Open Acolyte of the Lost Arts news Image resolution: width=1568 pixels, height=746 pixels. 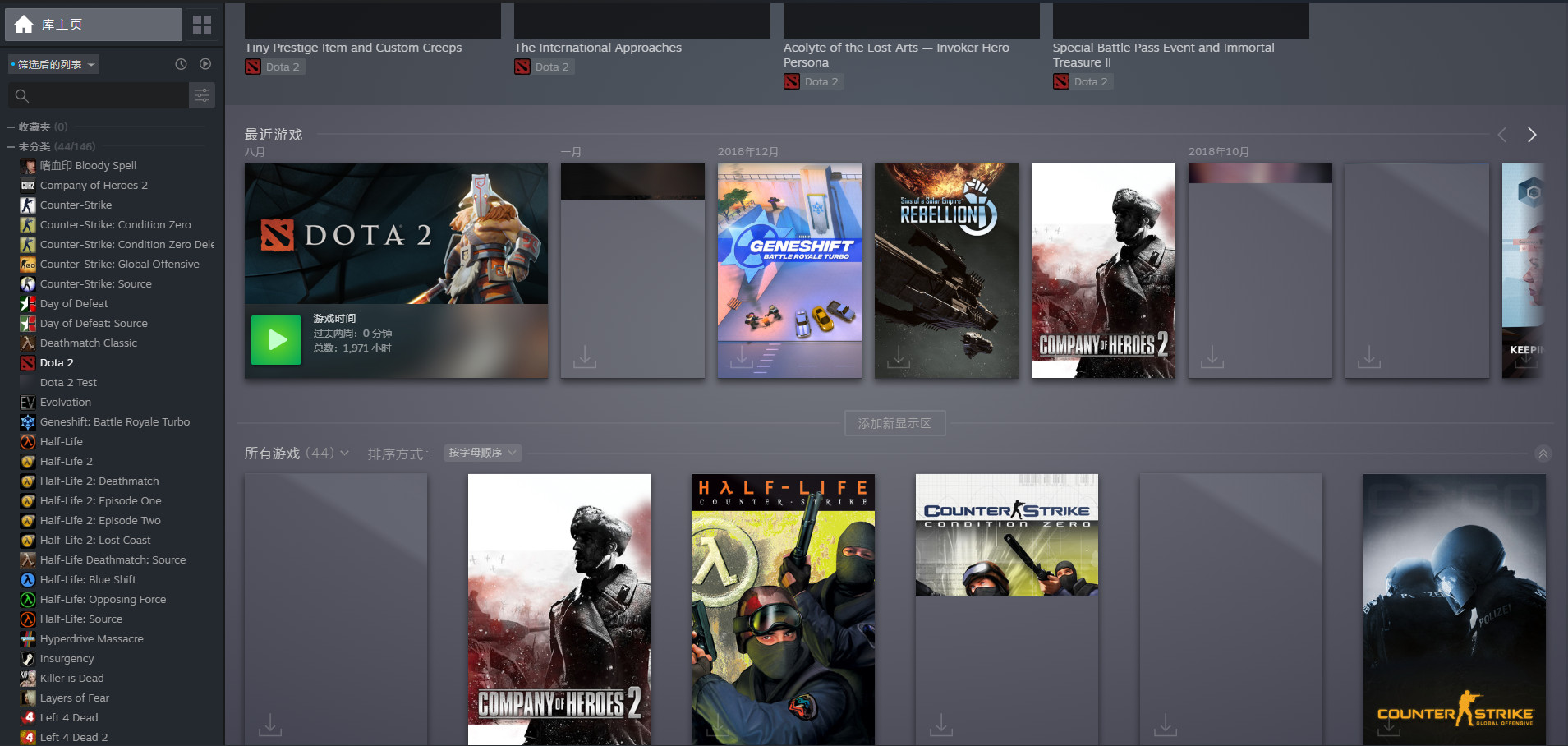[x=896, y=55]
